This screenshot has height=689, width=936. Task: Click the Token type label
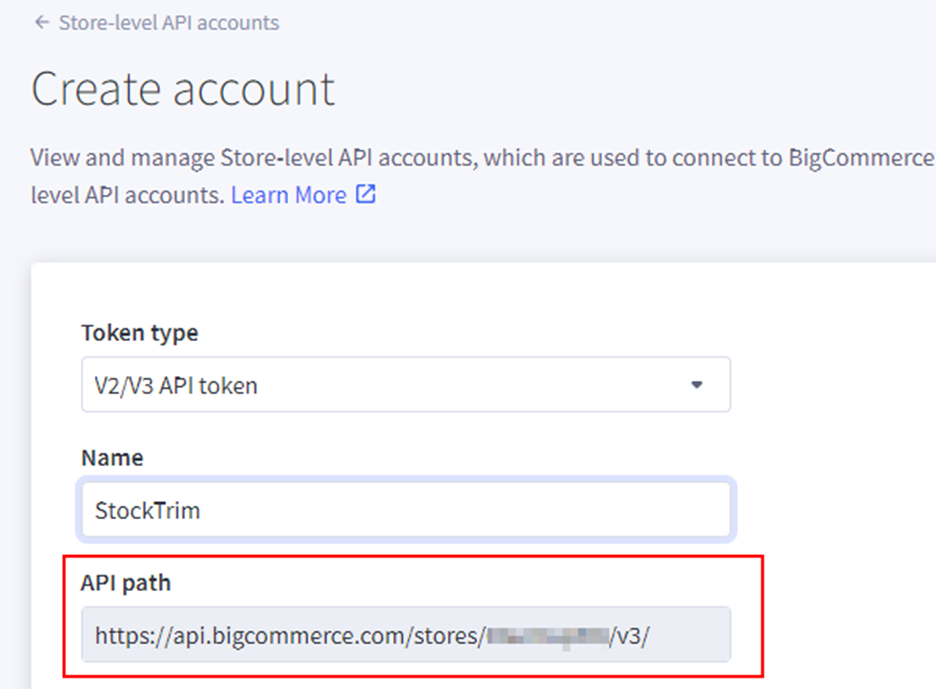pyautogui.click(x=139, y=333)
